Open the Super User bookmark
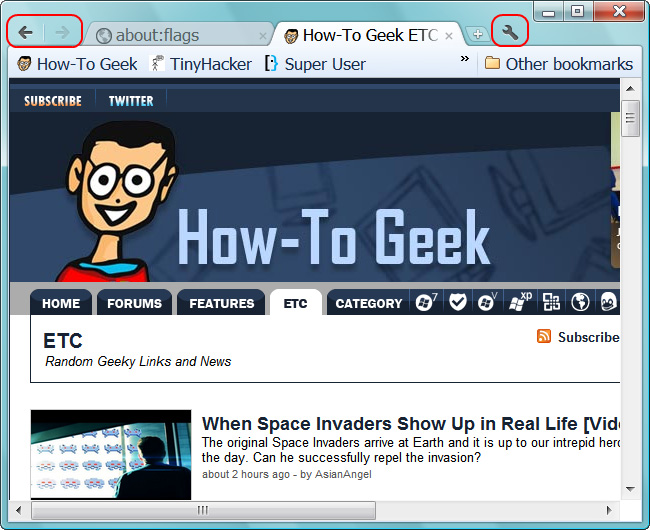The image size is (650, 530). (315, 64)
